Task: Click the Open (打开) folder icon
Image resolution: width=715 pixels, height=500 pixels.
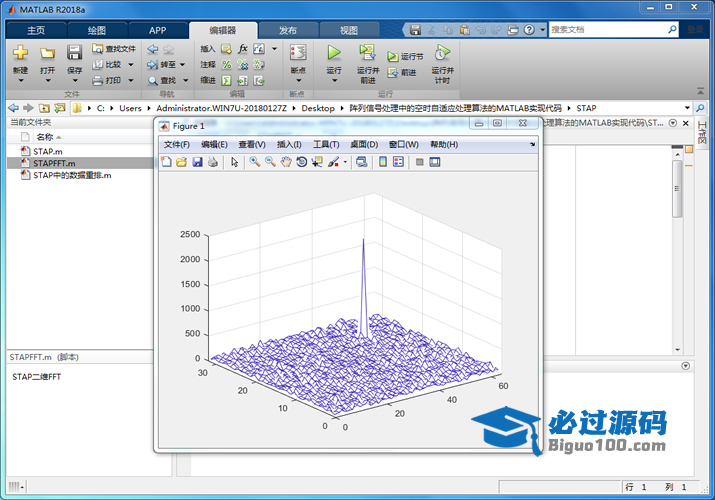Action: 47,53
